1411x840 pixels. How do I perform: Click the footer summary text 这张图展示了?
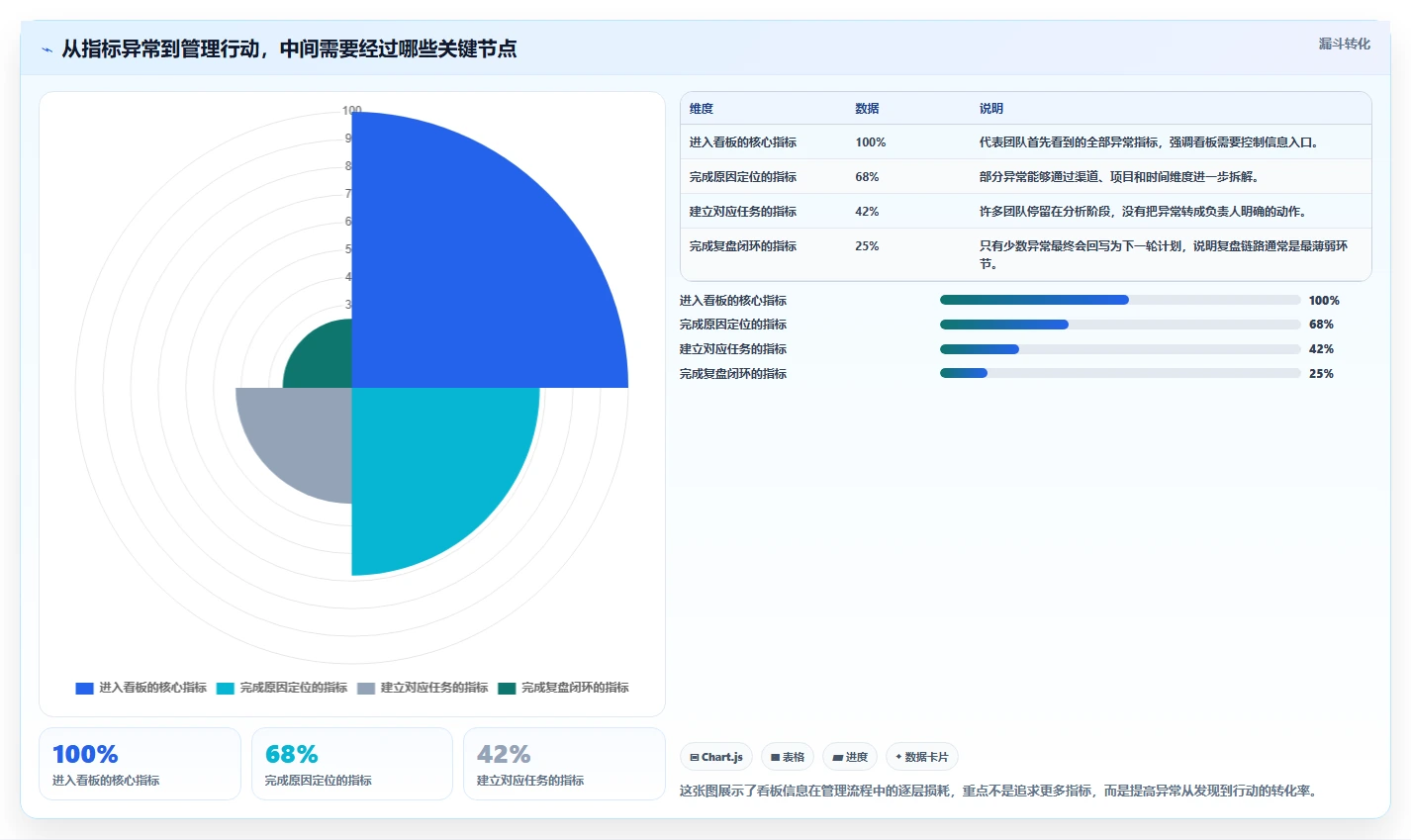(x=1000, y=792)
